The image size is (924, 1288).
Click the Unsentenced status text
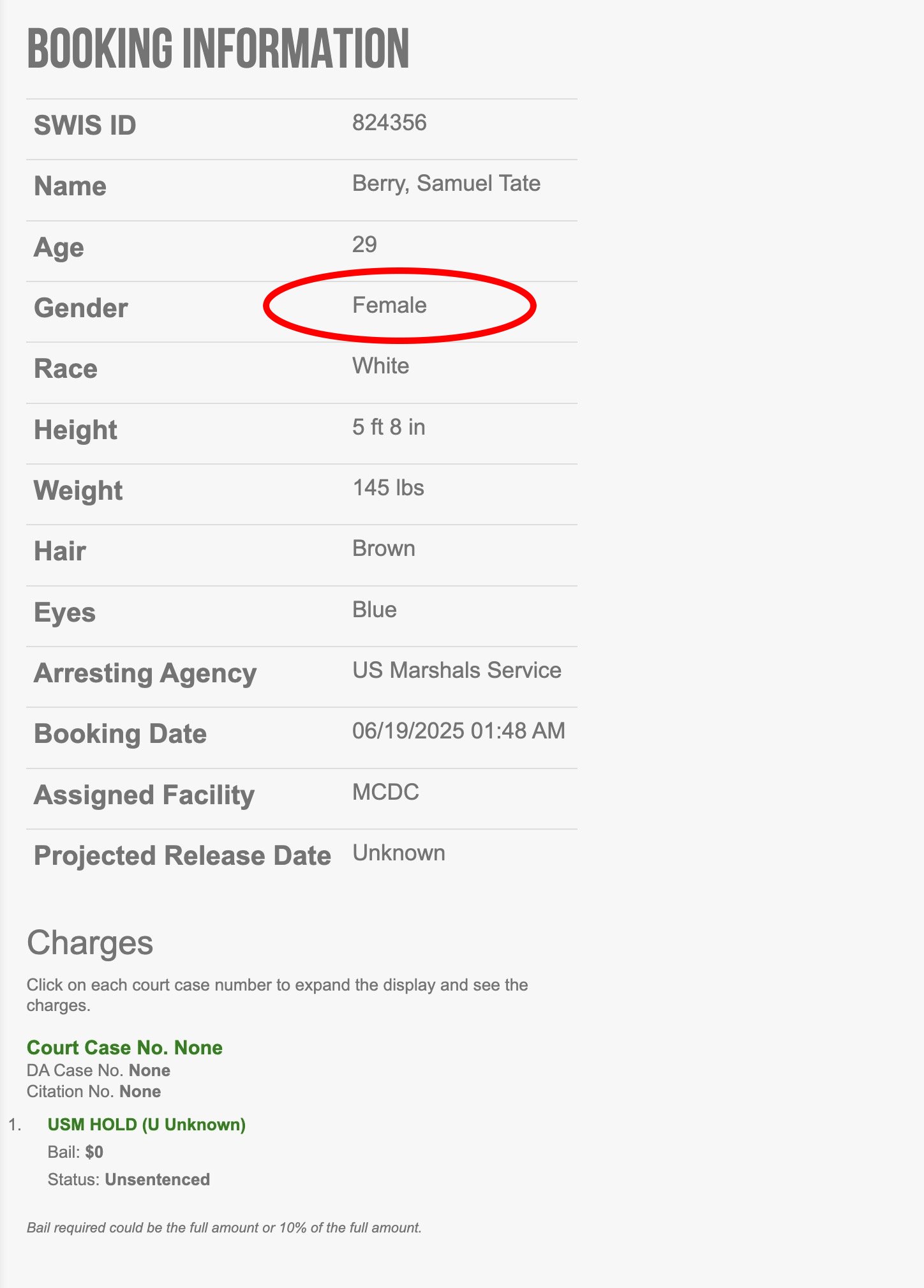[x=157, y=1179]
